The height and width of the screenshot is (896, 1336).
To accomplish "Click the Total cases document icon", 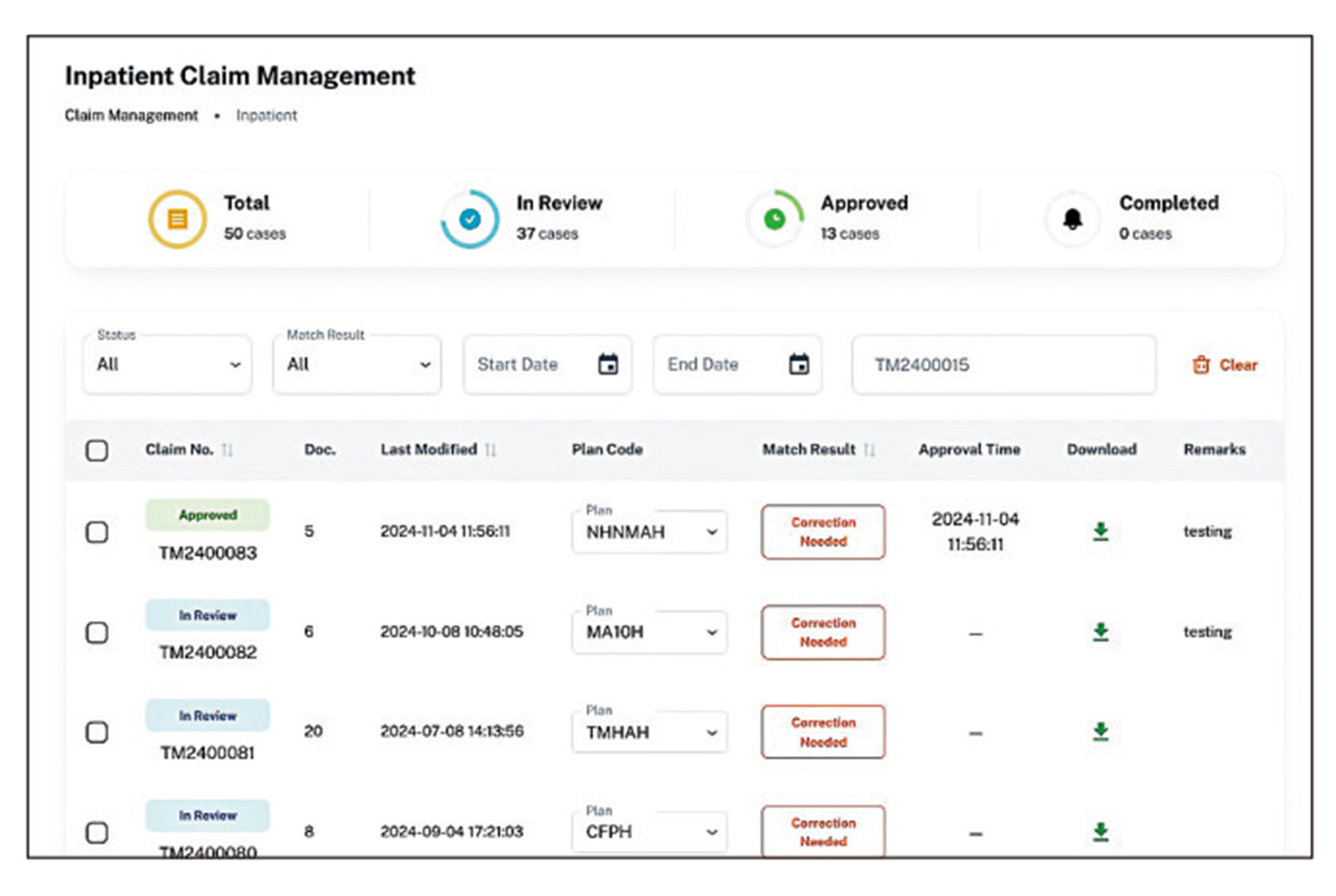I will [x=177, y=218].
